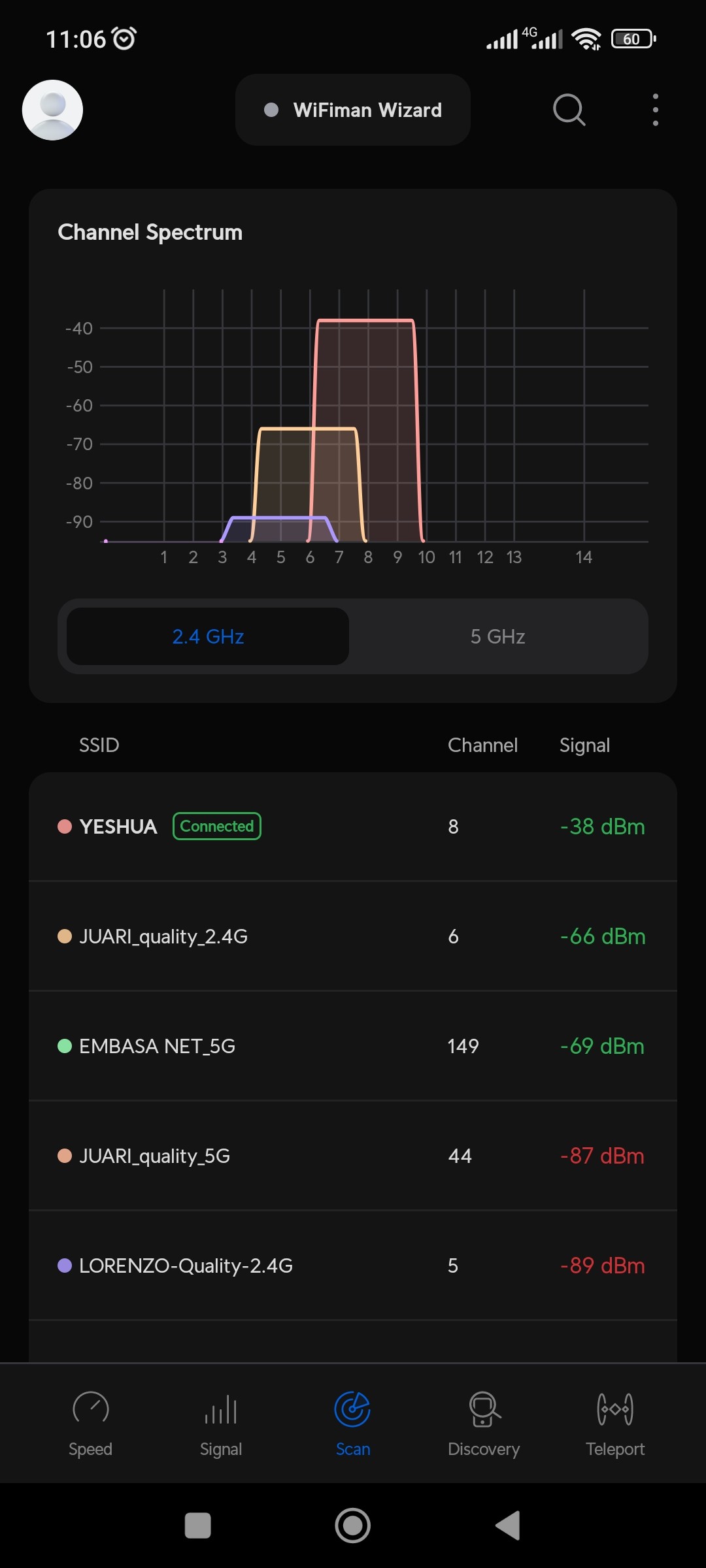
Task: Switch spectrum to 2.4 GHz band
Action: pyautogui.click(x=208, y=636)
